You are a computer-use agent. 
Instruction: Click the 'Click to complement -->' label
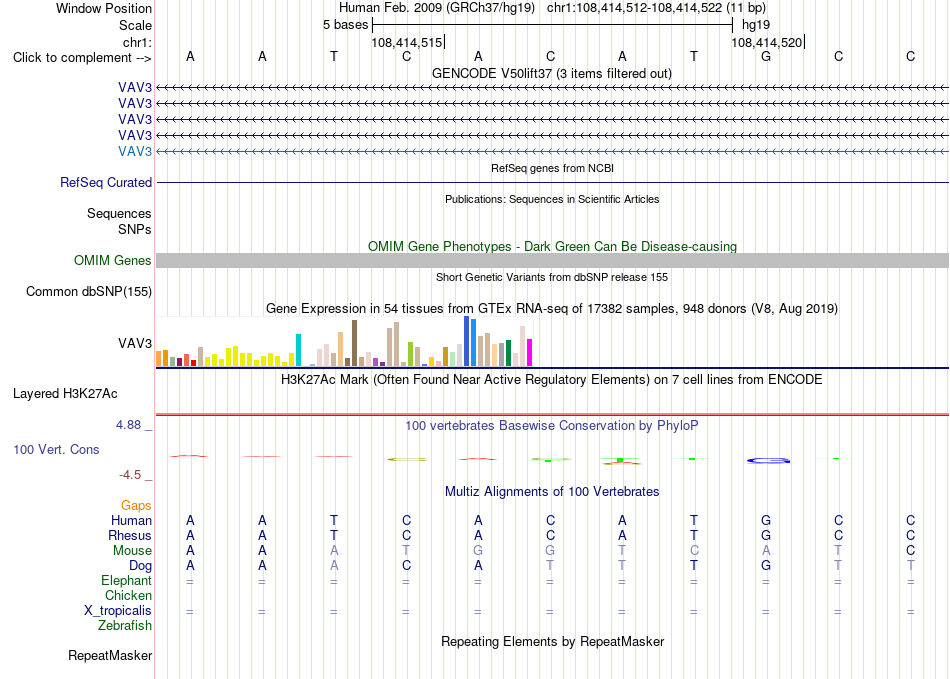click(x=82, y=58)
